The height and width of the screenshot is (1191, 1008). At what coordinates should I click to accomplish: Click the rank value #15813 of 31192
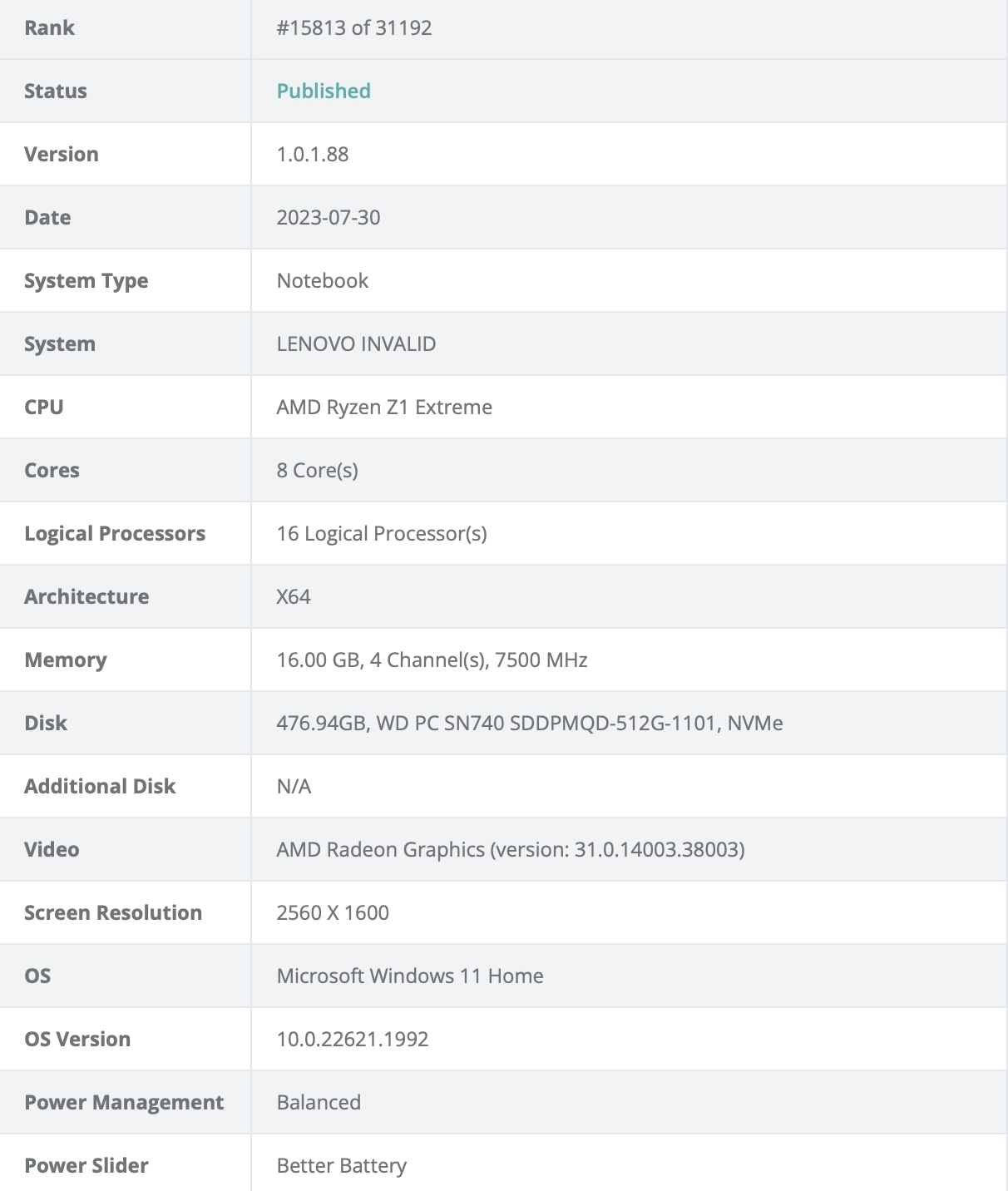coord(354,27)
